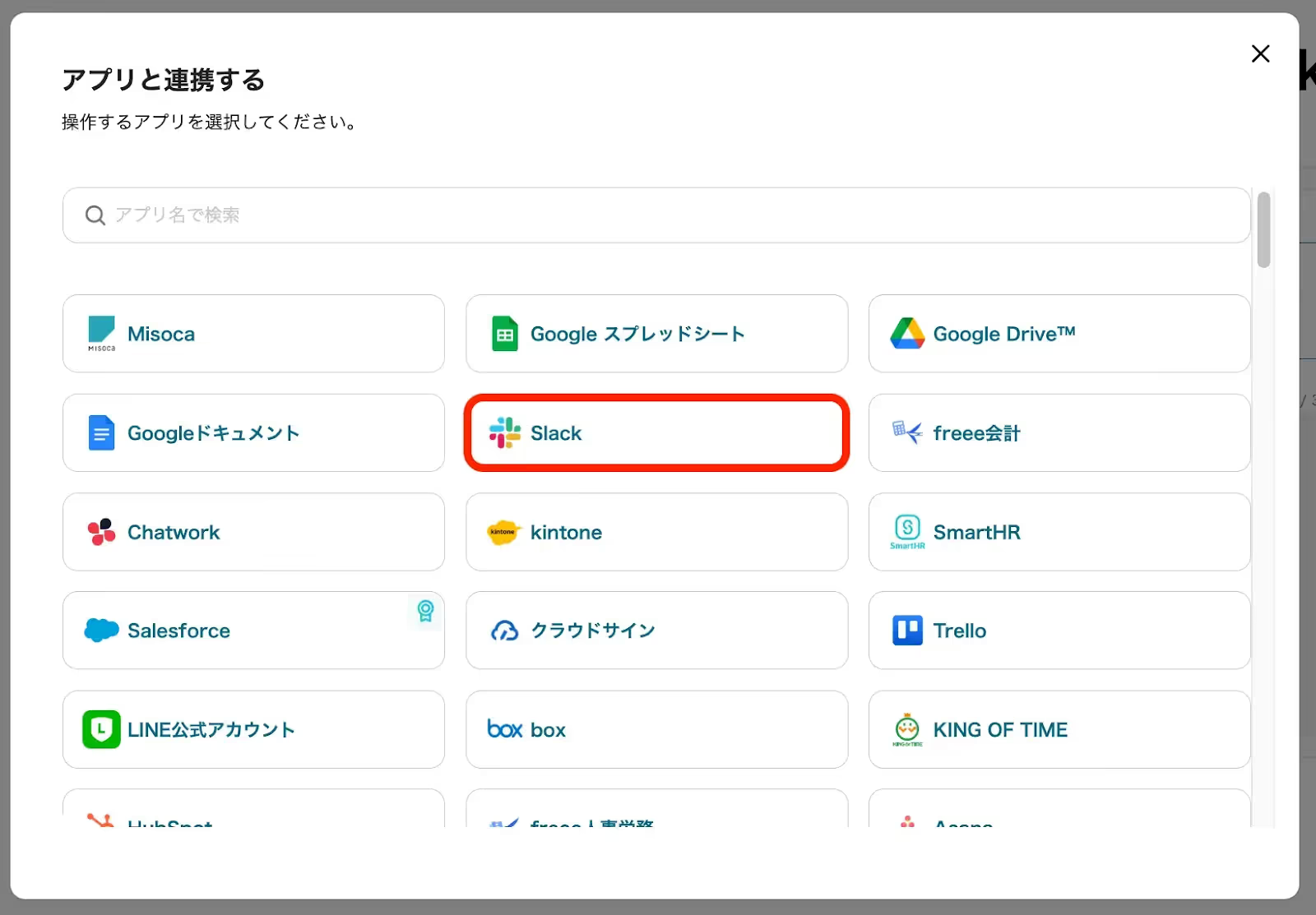
Task: Choose the クラウドサイン app card
Action: pos(656,631)
